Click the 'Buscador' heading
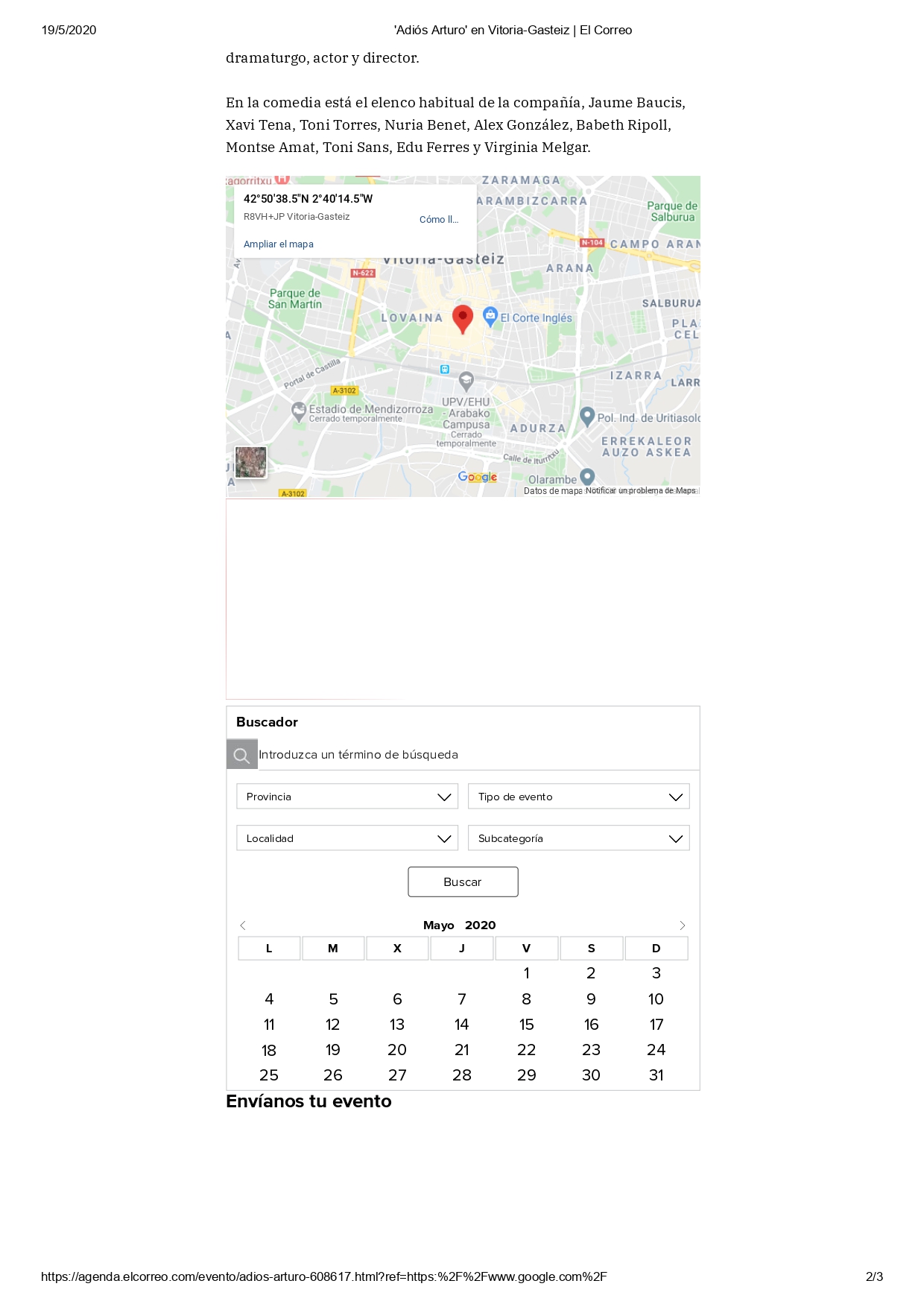Image resolution: width=924 pixels, height=1307 pixels. click(267, 722)
